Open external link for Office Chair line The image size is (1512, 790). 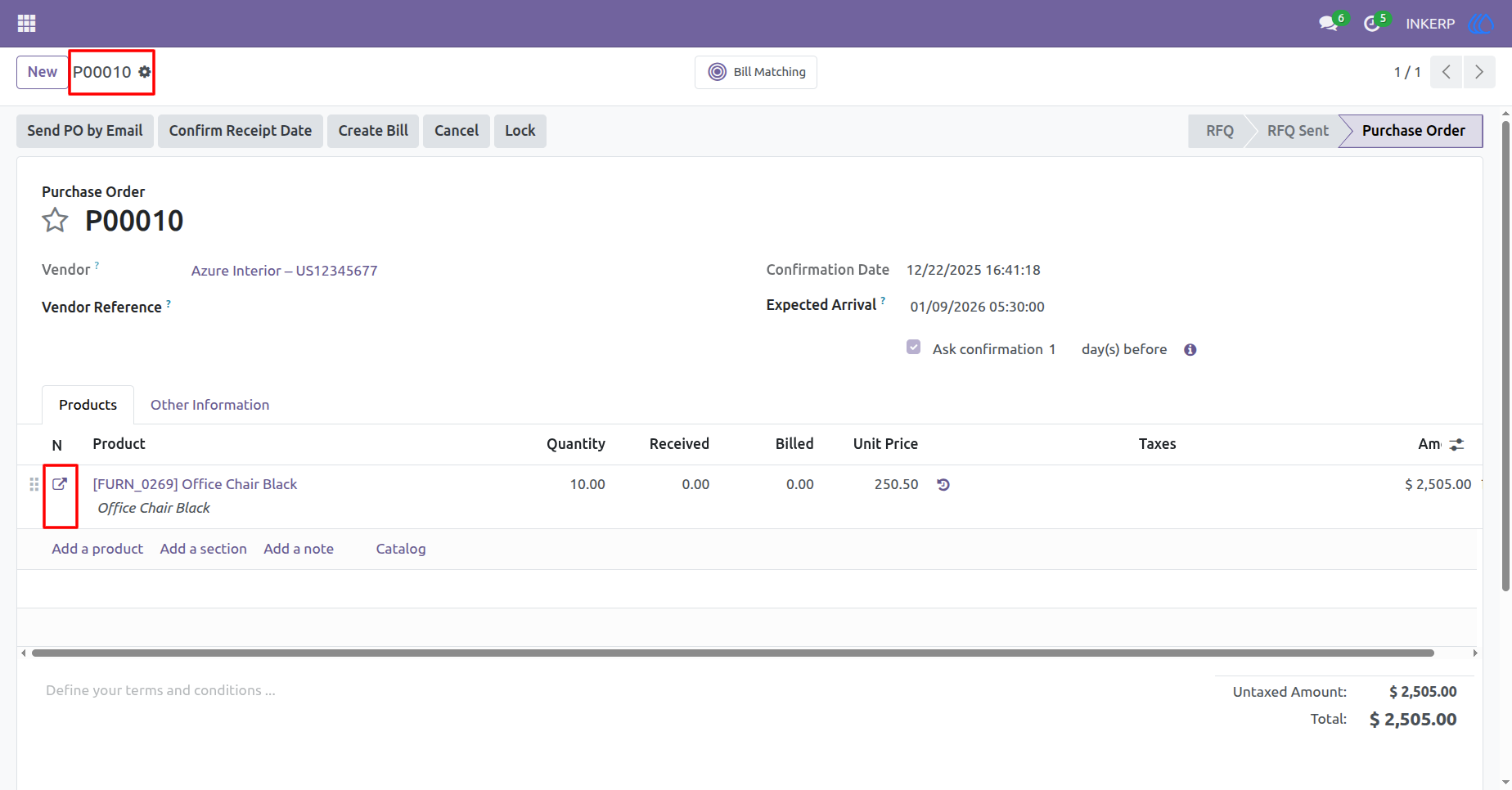coord(60,484)
